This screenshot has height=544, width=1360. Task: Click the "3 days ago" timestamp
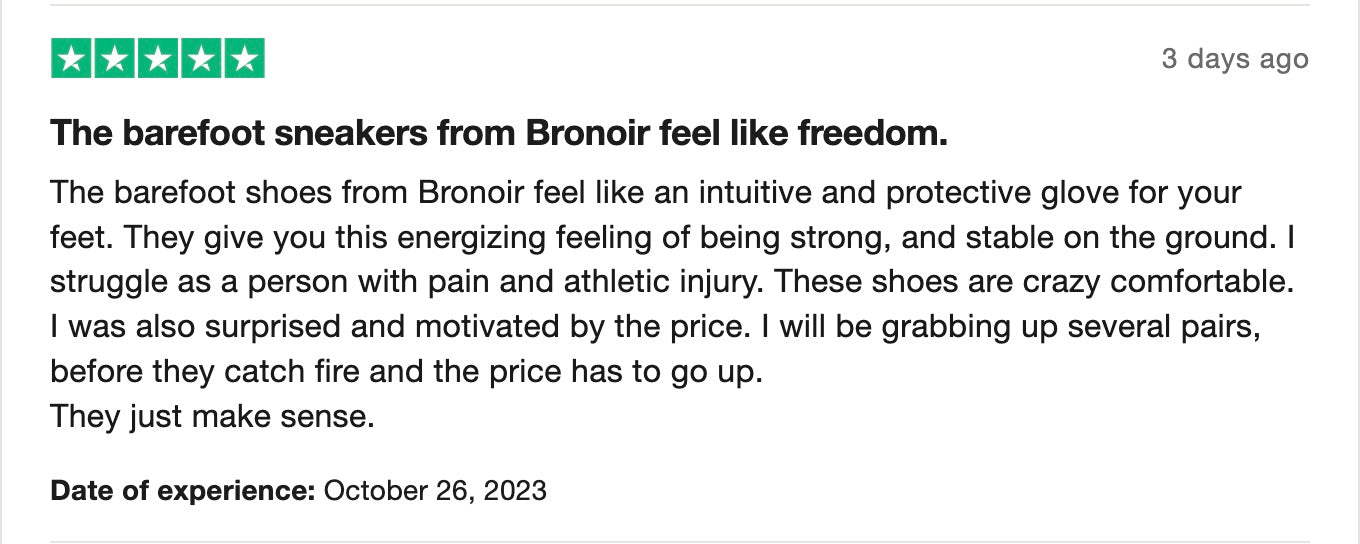(x=1234, y=59)
